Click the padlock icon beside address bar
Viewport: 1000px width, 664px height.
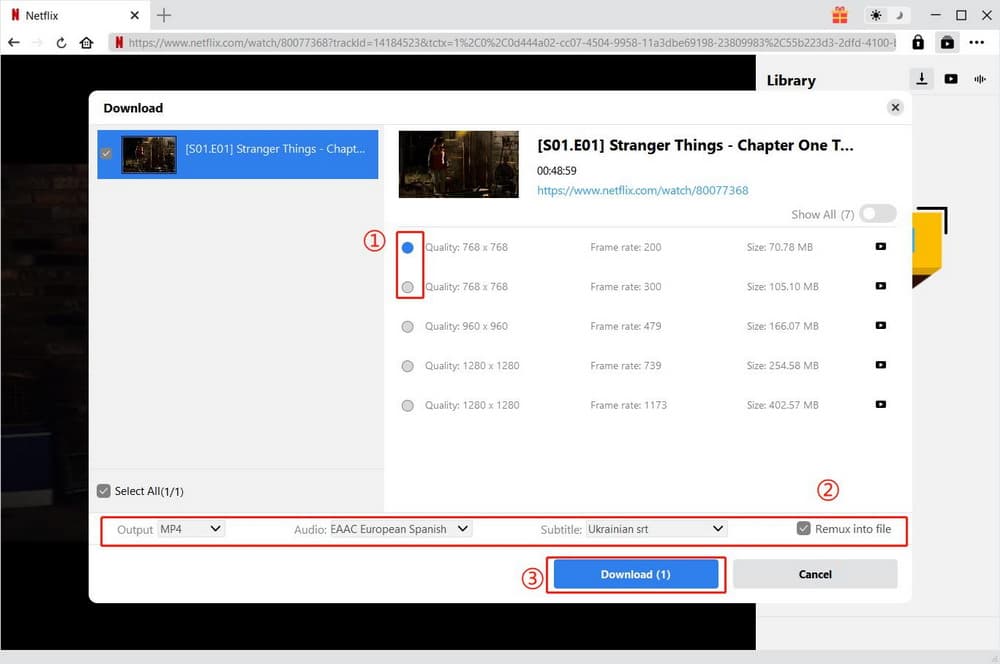[x=917, y=43]
